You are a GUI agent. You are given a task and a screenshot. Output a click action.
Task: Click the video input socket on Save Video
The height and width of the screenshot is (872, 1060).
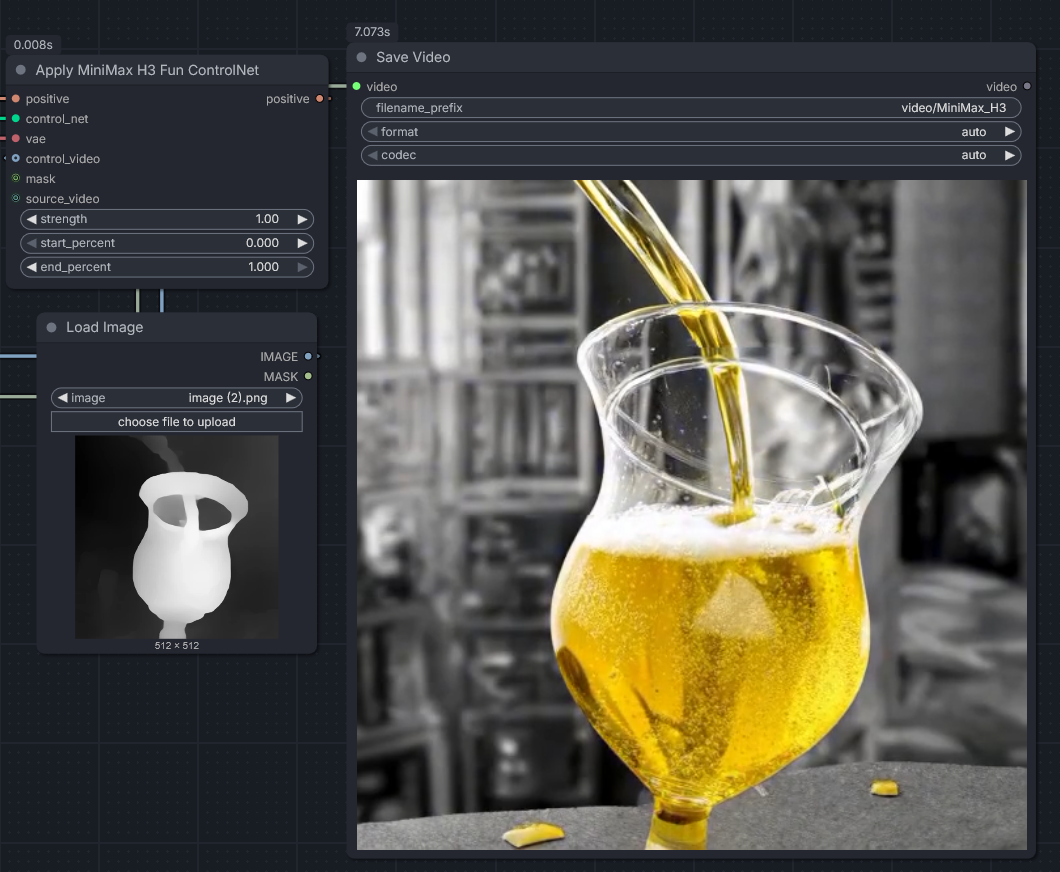pos(356,87)
